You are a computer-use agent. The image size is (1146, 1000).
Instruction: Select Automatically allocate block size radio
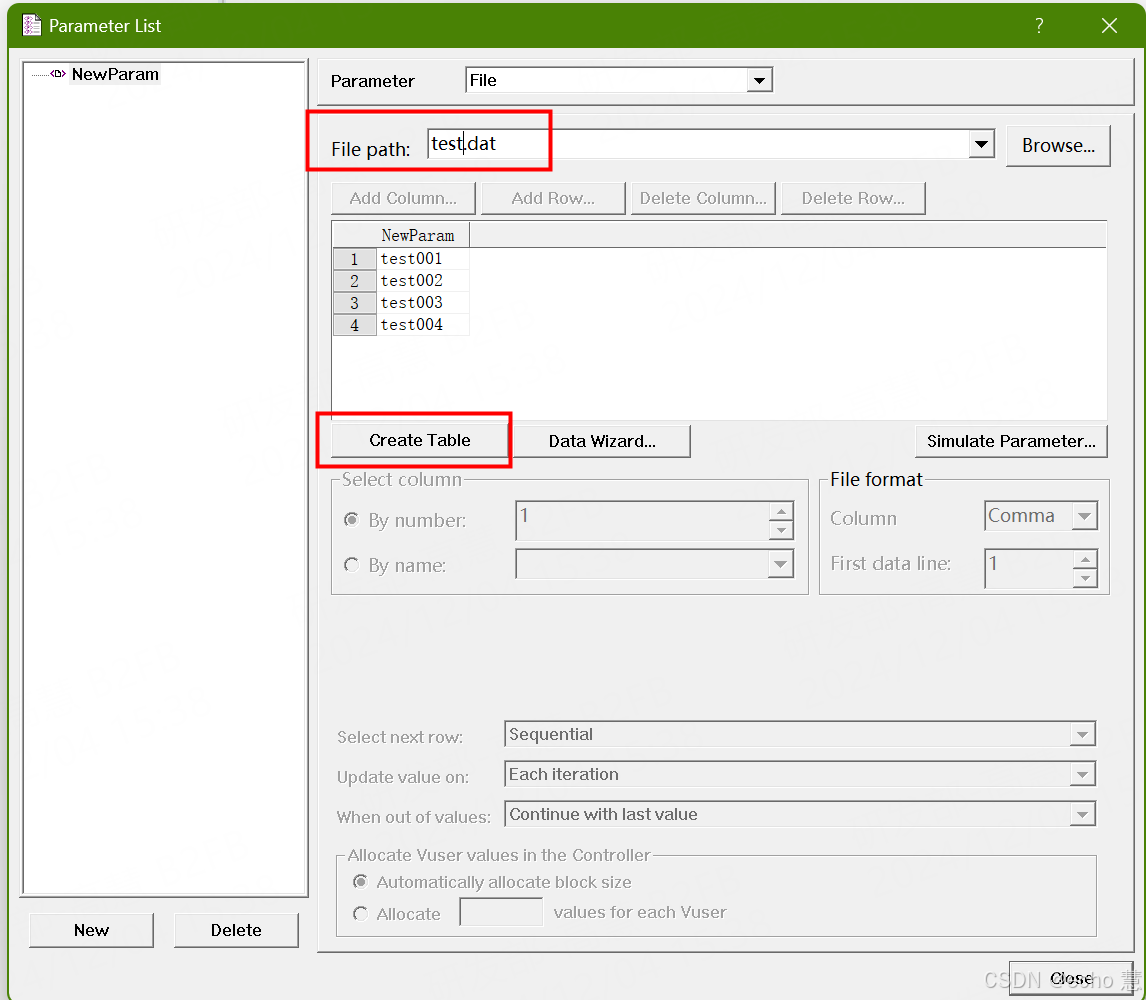pos(360,882)
